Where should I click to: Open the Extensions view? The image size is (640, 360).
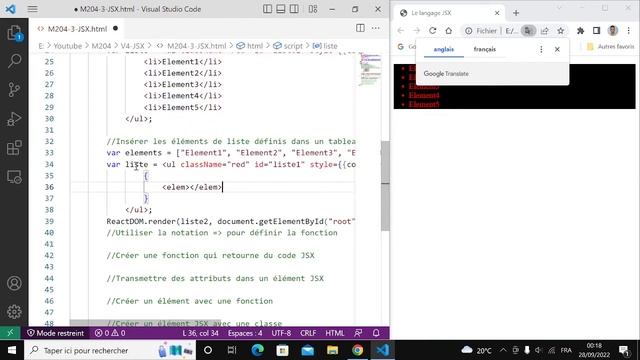pos(14,148)
